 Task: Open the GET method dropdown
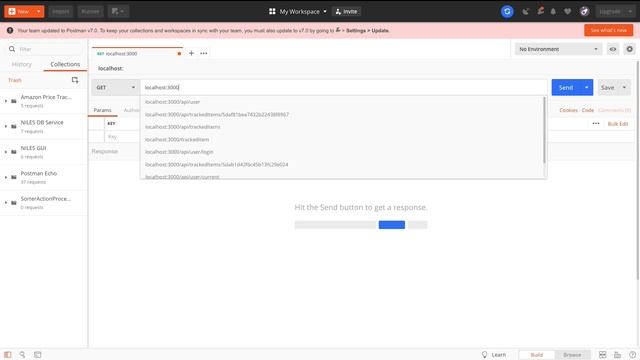(x=116, y=87)
